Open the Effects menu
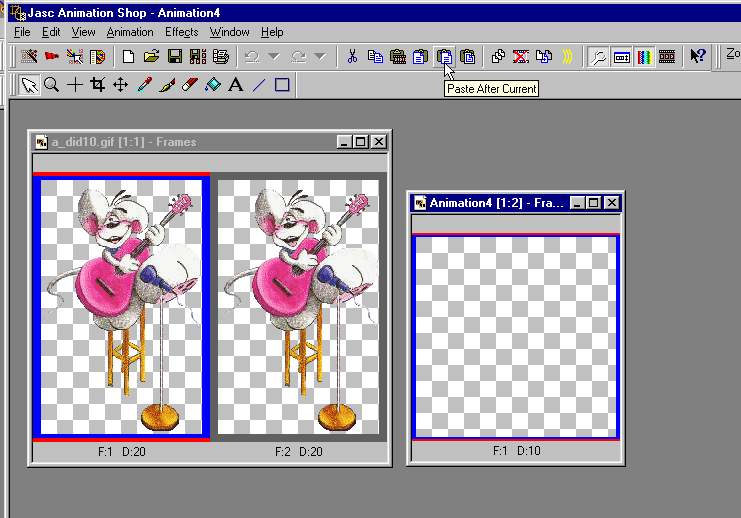Image resolution: width=741 pixels, height=518 pixels. tap(181, 32)
